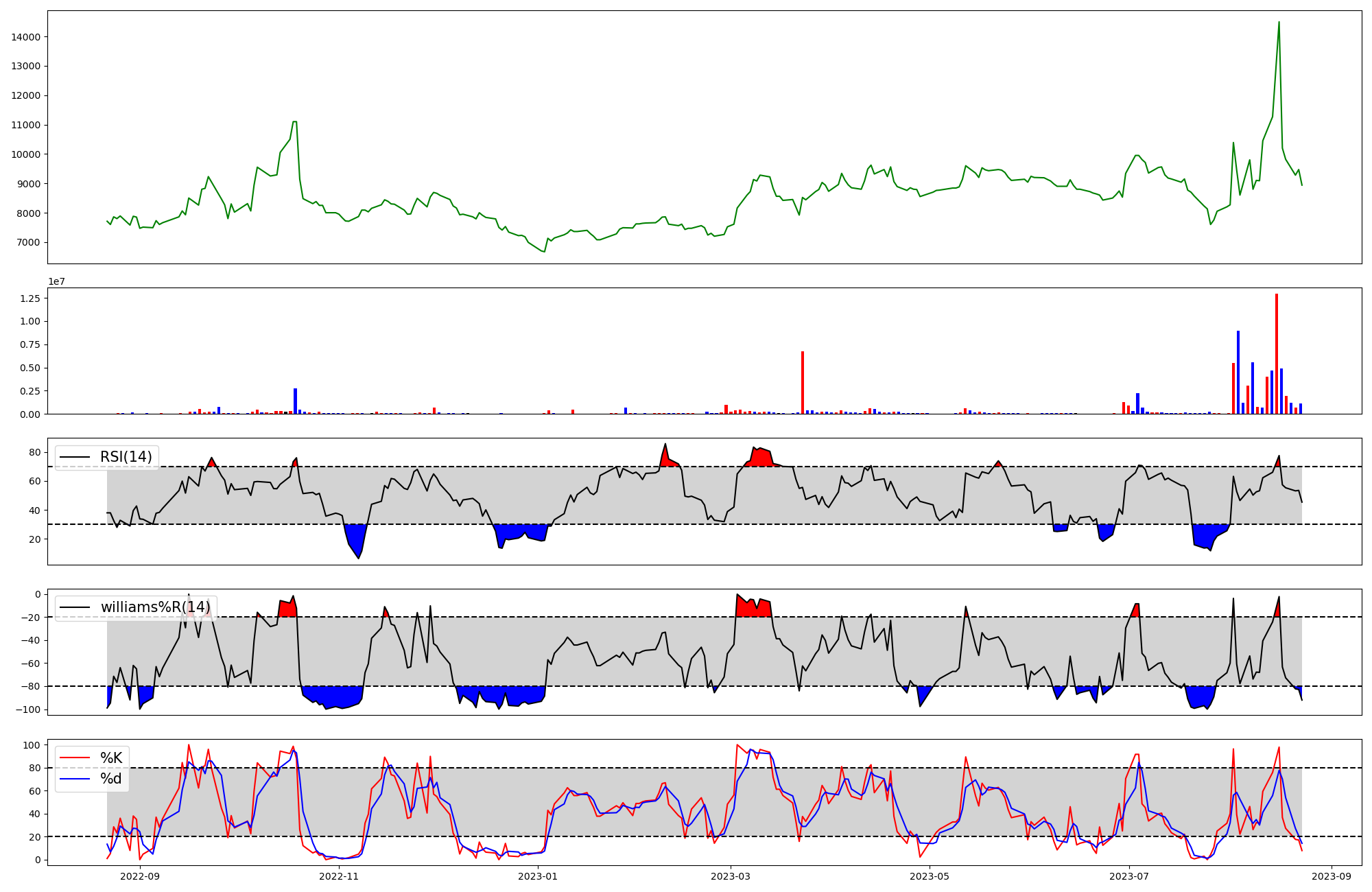The width and height of the screenshot is (1372, 892).
Task: Click the %K legend text
Action: pyautogui.click(x=111, y=758)
